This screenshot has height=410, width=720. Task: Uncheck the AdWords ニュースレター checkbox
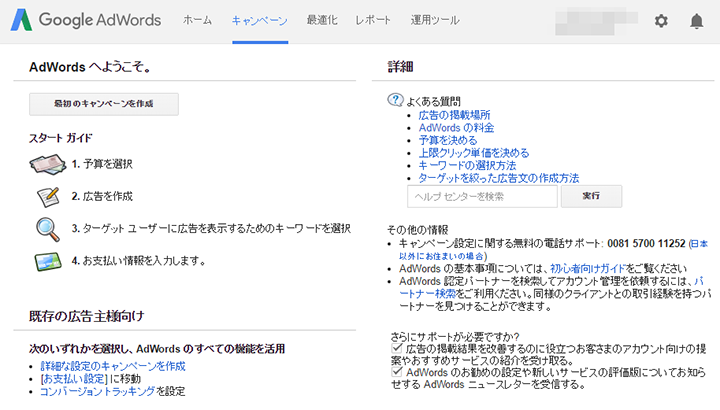click(x=397, y=371)
